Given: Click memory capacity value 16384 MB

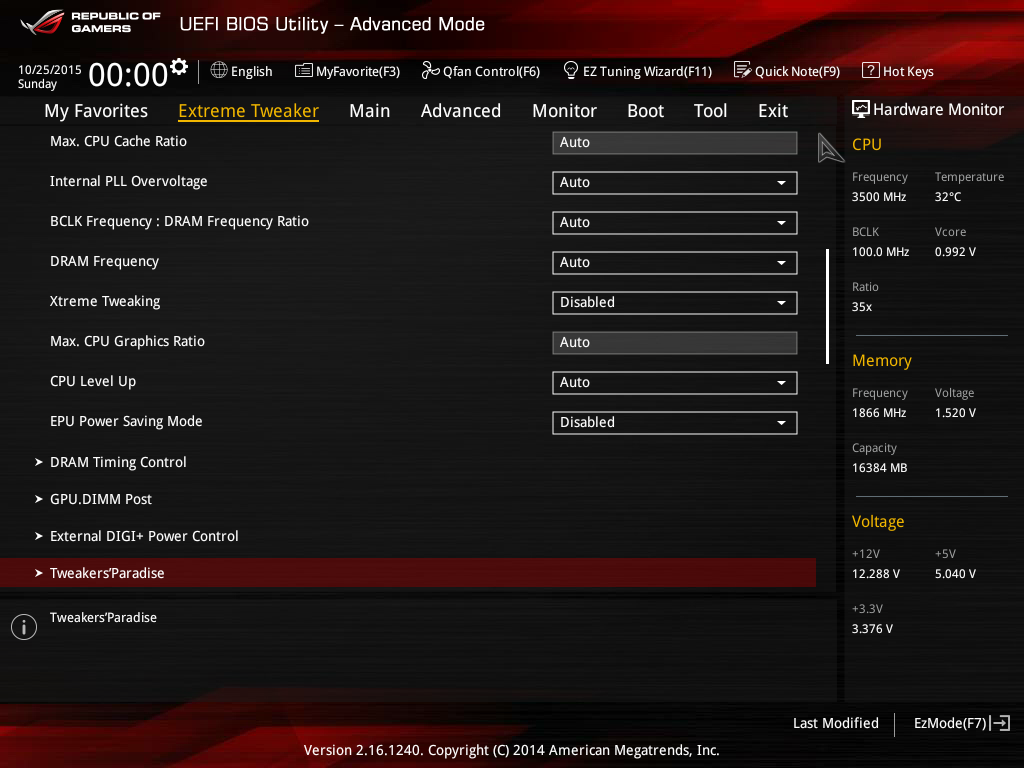Looking at the screenshot, I should (879, 468).
